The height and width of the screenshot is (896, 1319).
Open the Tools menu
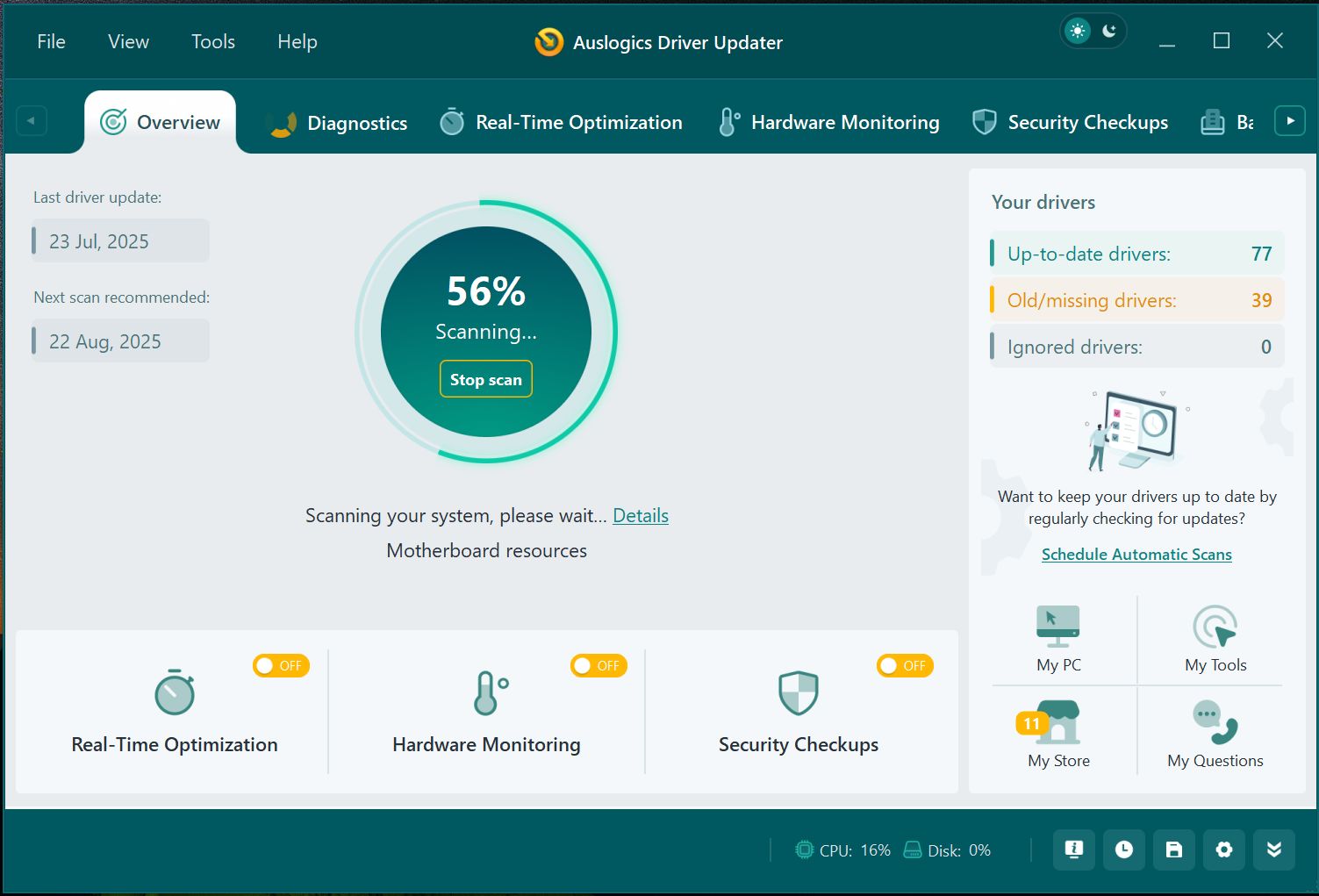click(213, 42)
